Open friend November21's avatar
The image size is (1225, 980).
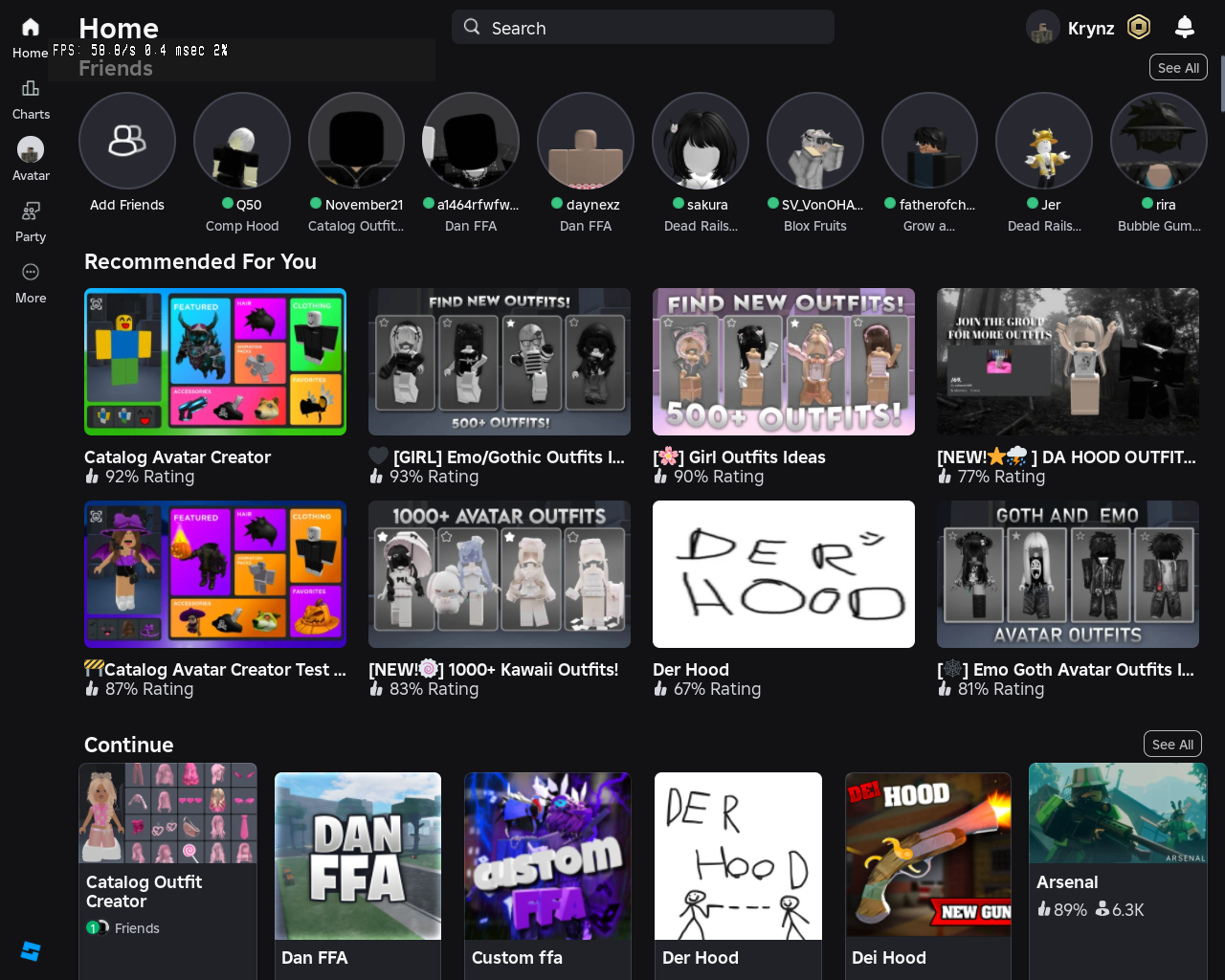coord(357,141)
